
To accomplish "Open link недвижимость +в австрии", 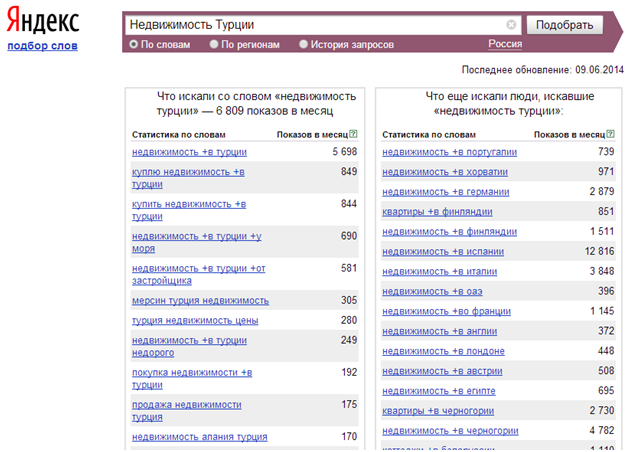I will [x=442, y=371].
